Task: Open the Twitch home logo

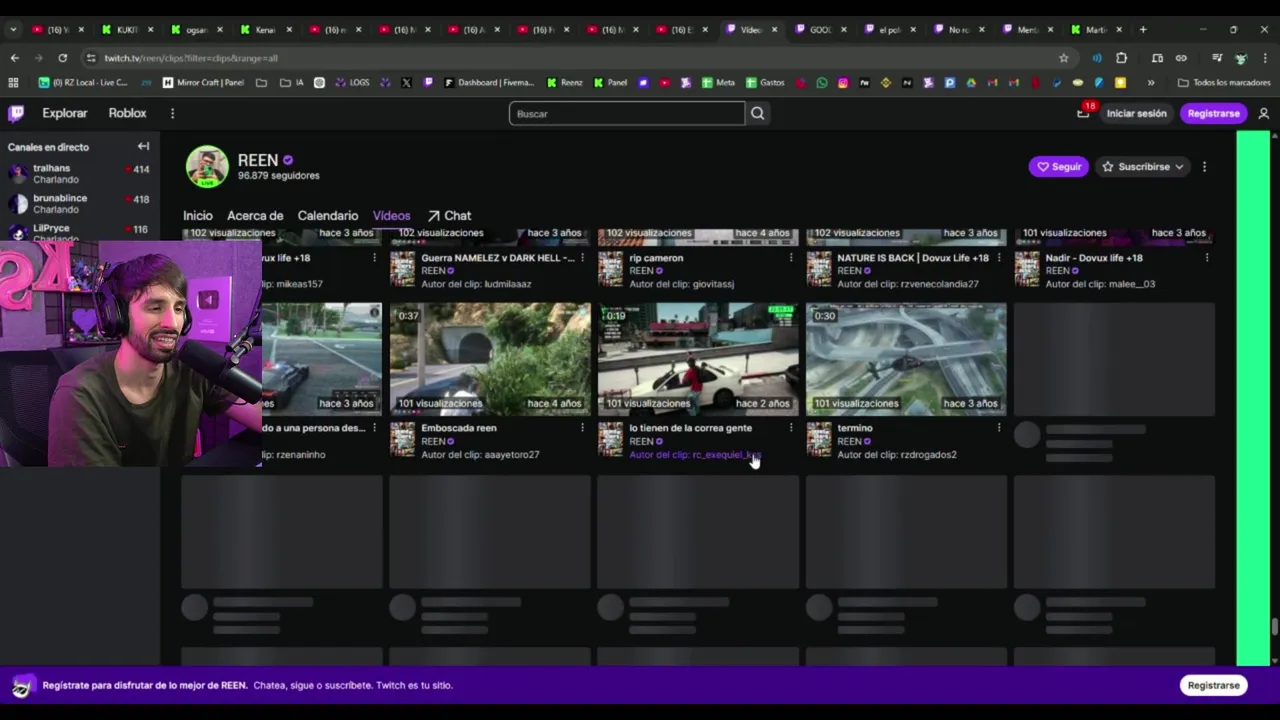Action: 16,113
